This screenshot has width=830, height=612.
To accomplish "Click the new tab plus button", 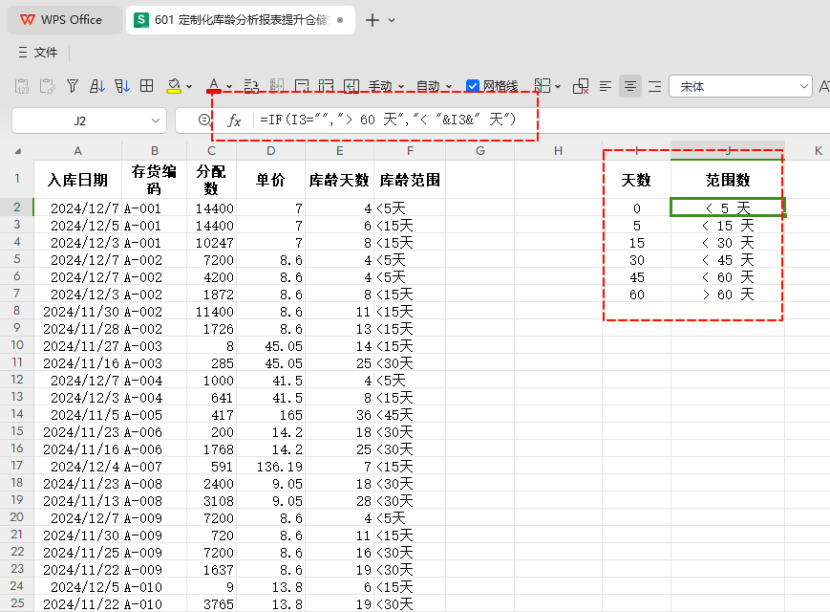I will click(x=372, y=20).
